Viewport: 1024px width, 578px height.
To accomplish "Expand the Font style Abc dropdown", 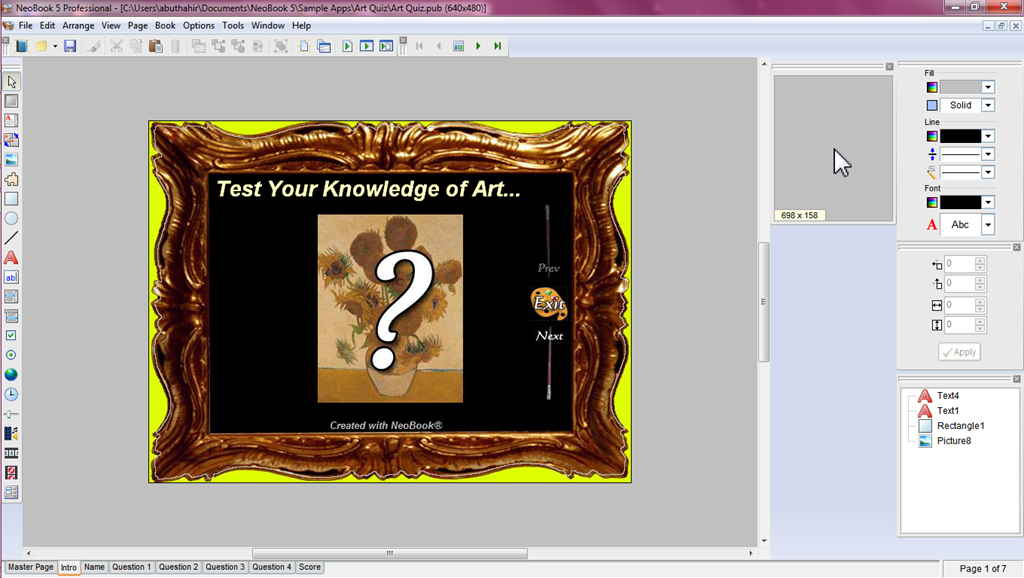I will 988,225.
